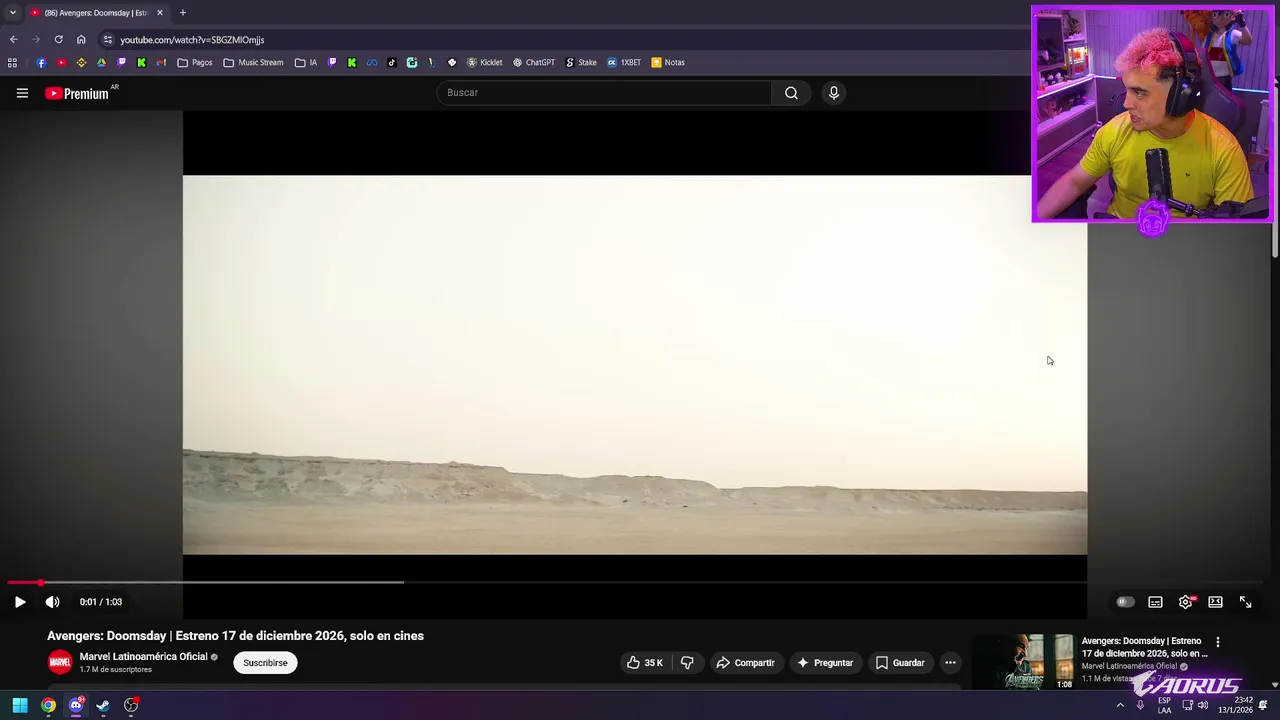The image size is (1280, 720).
Task: Open the Marvel Latinoamérica Oficial channel avatar
Action: 60,662
